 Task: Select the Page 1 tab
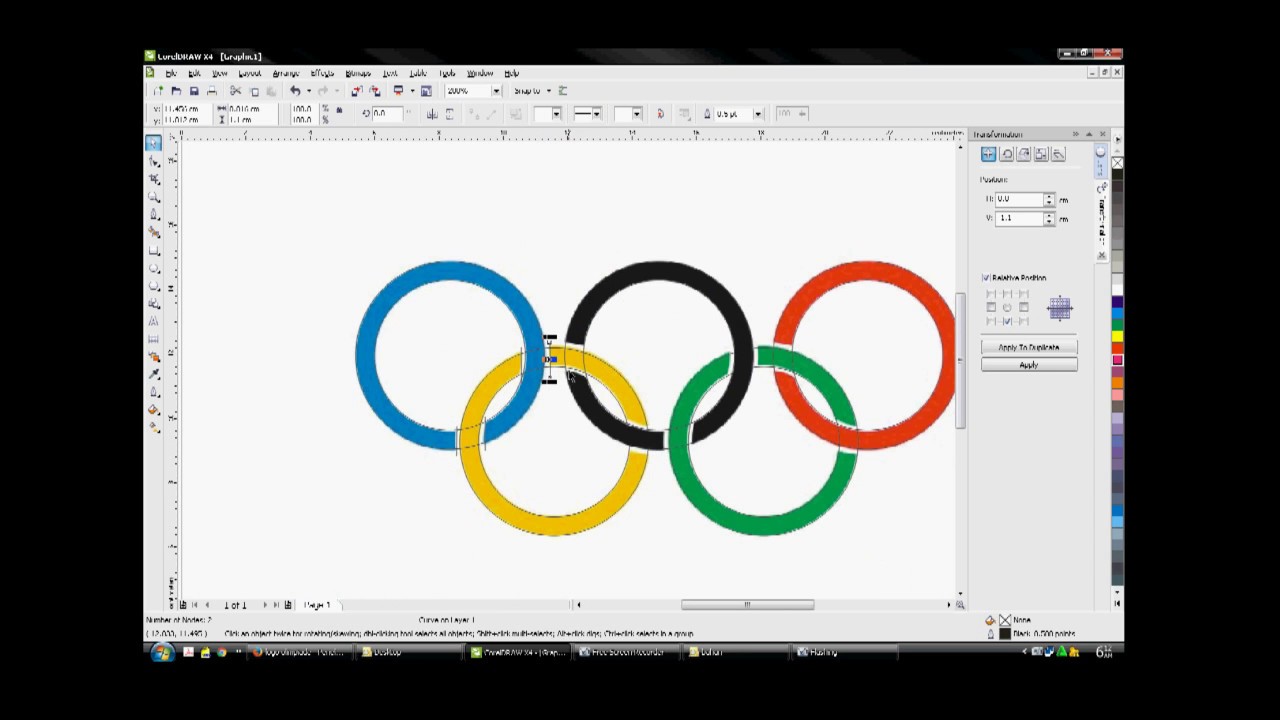pos(317,605)
